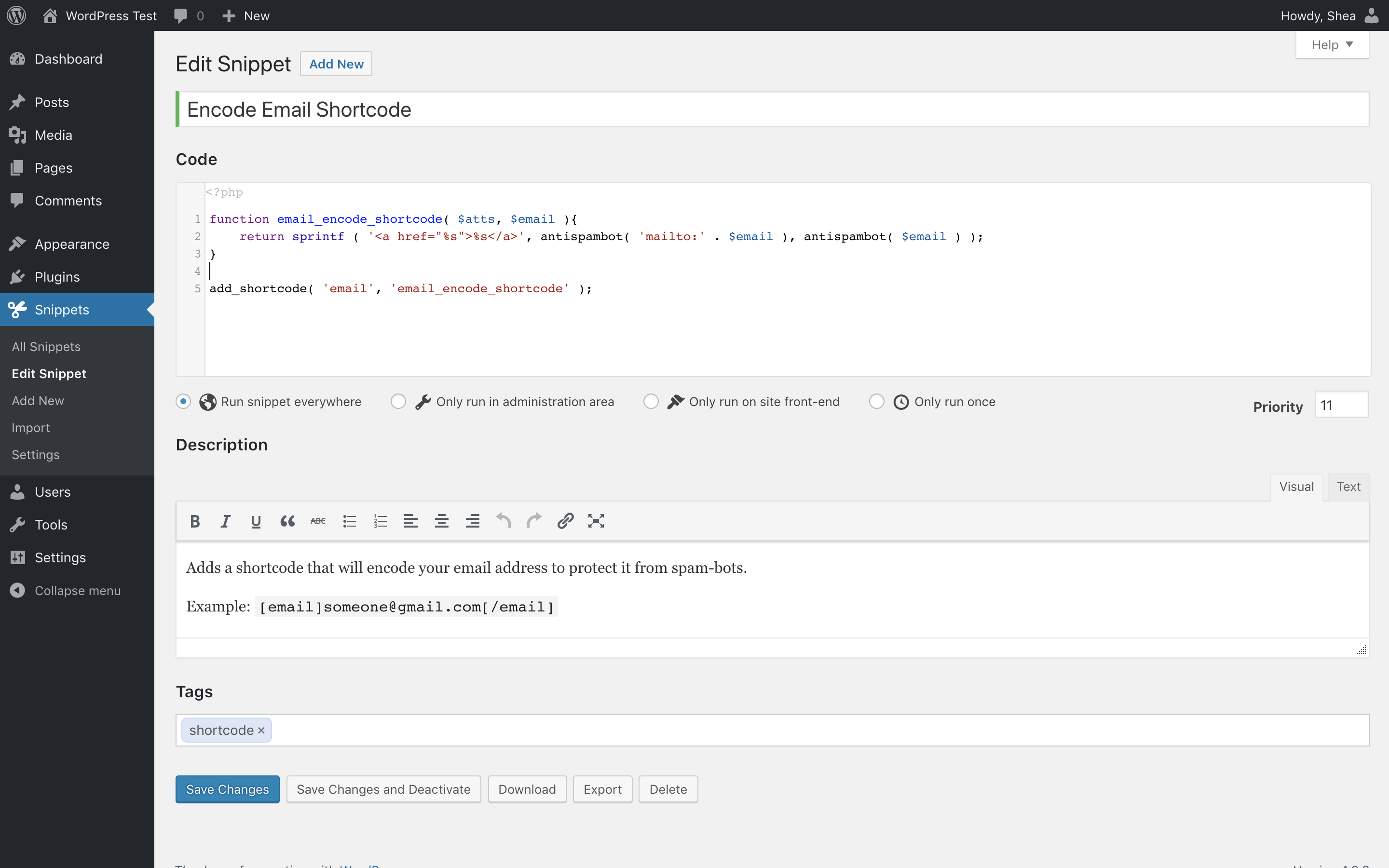Select 'Only run in administration area' radio button
Image resolution: width=1389 pixels, height=868 pixels.
pyautogui.click(x=398, y=402)
